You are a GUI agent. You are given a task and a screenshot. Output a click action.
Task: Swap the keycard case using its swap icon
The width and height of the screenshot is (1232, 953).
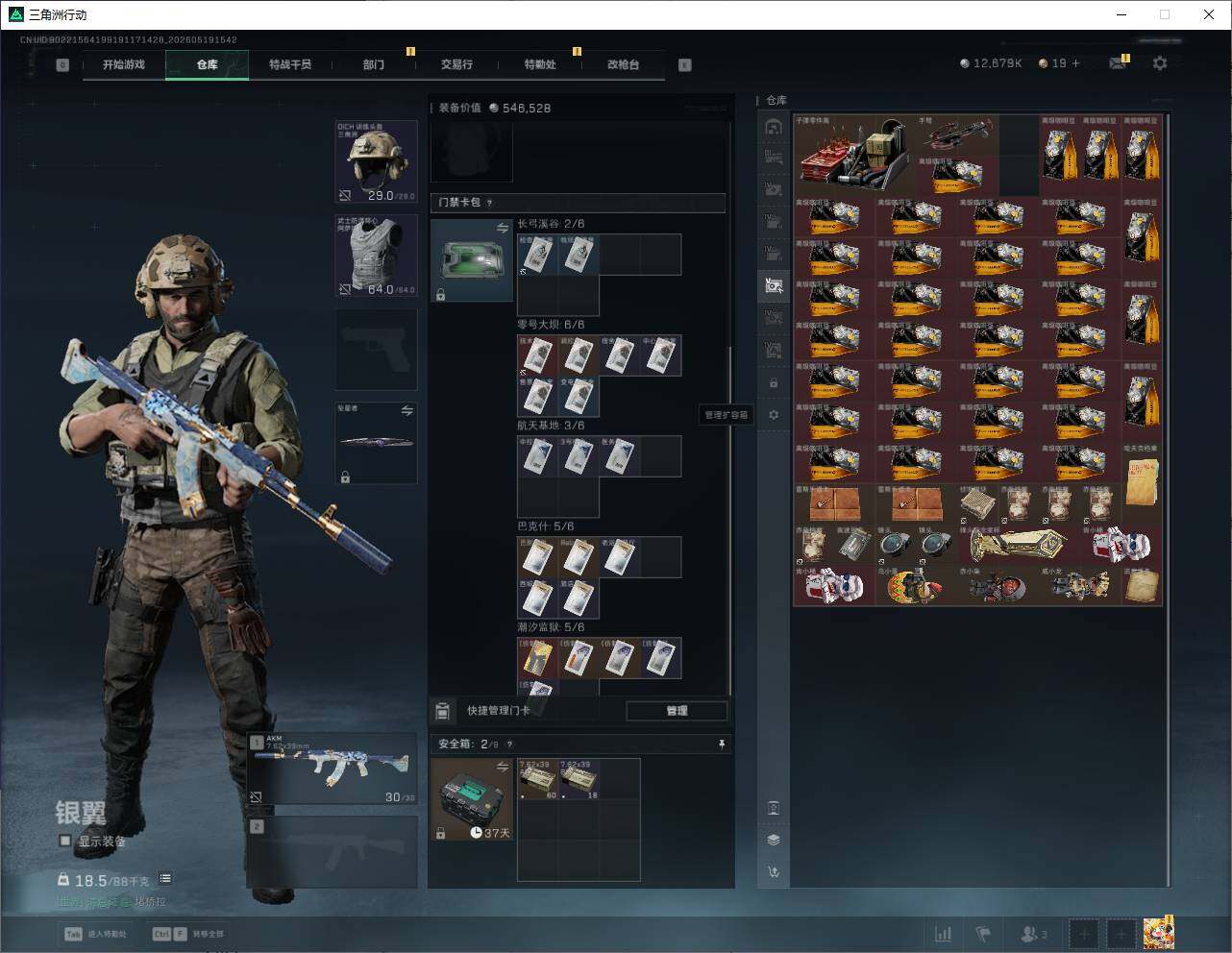pos(502,228)
